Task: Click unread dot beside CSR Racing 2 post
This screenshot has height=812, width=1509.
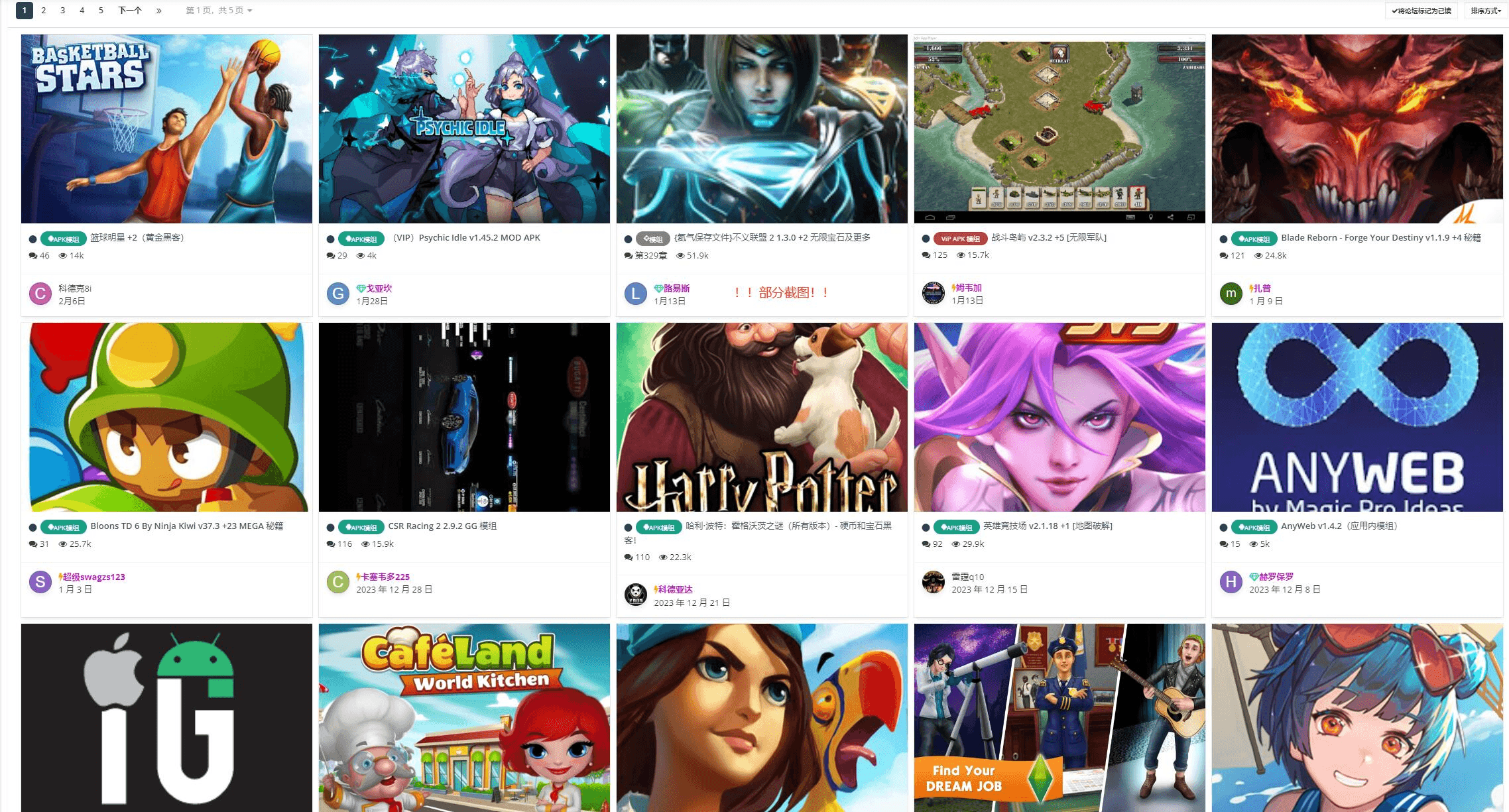Action: (331, 528)
